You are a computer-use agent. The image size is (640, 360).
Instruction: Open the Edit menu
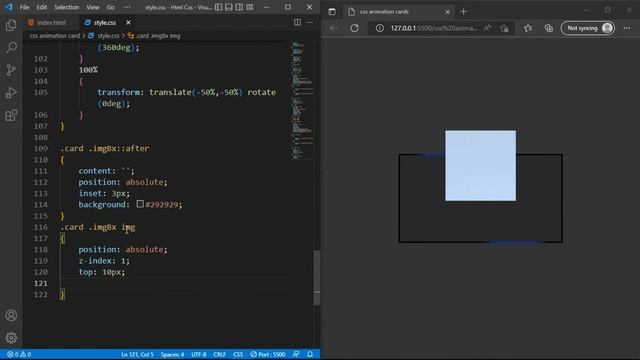tap(41, 7)
